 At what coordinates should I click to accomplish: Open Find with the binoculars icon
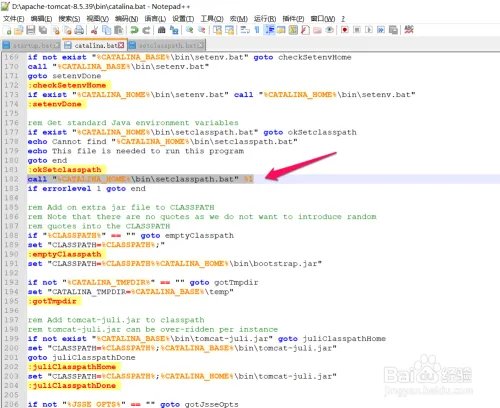pyautogui.click(x=162, y=30)
